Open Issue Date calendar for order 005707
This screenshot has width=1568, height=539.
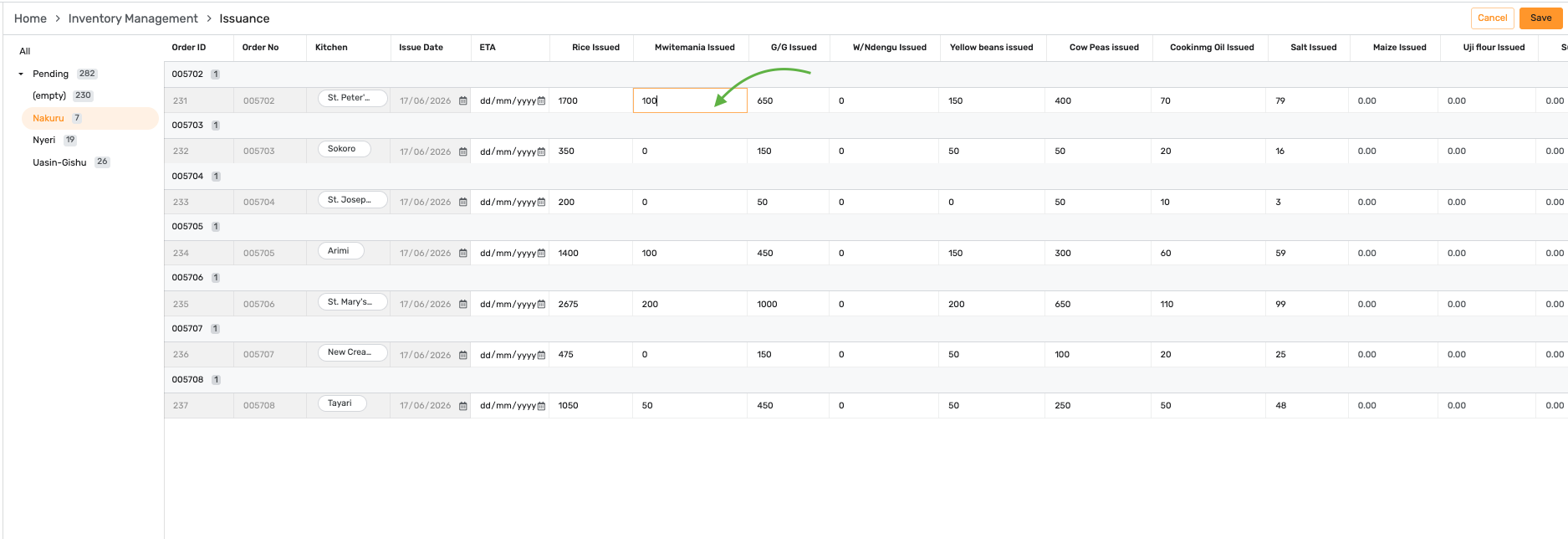coord(462,355)
